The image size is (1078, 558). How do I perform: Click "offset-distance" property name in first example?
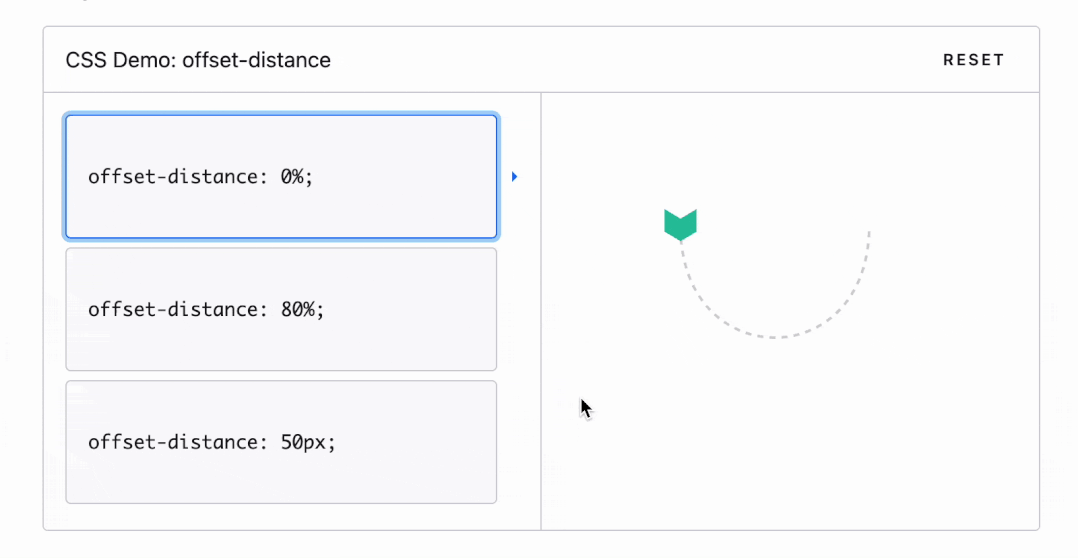coord(172,177)
